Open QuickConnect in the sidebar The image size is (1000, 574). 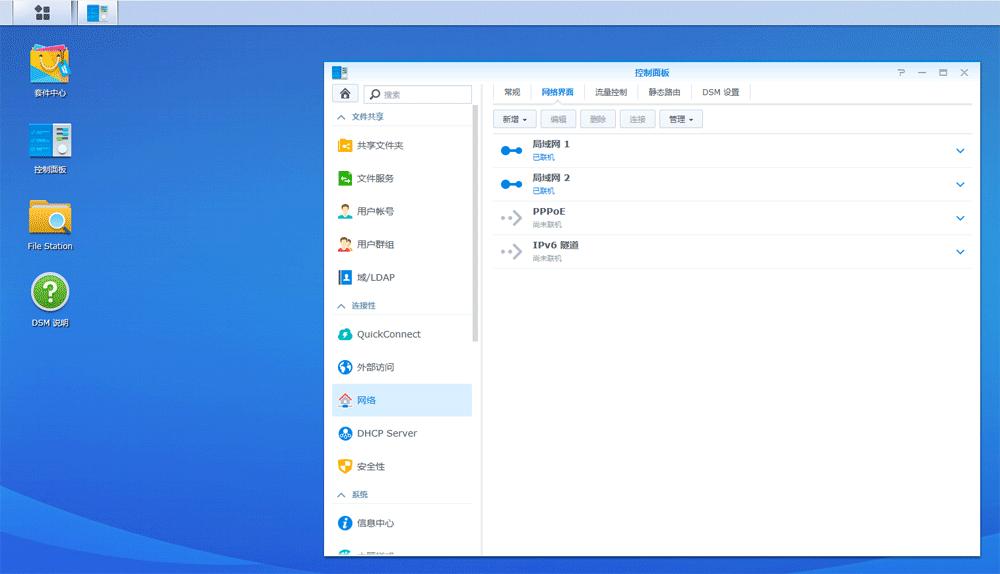388,335
